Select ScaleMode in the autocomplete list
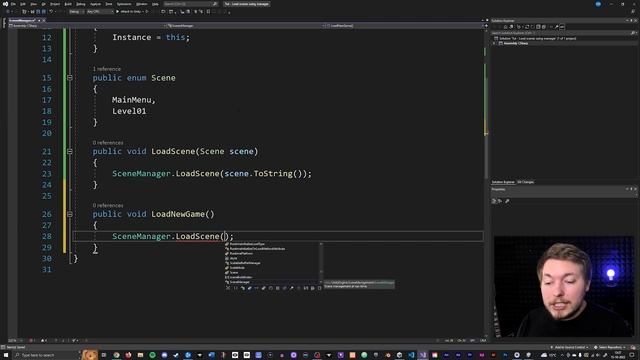The width and height of the screenshot is (640, 360). tap(272, 268)
